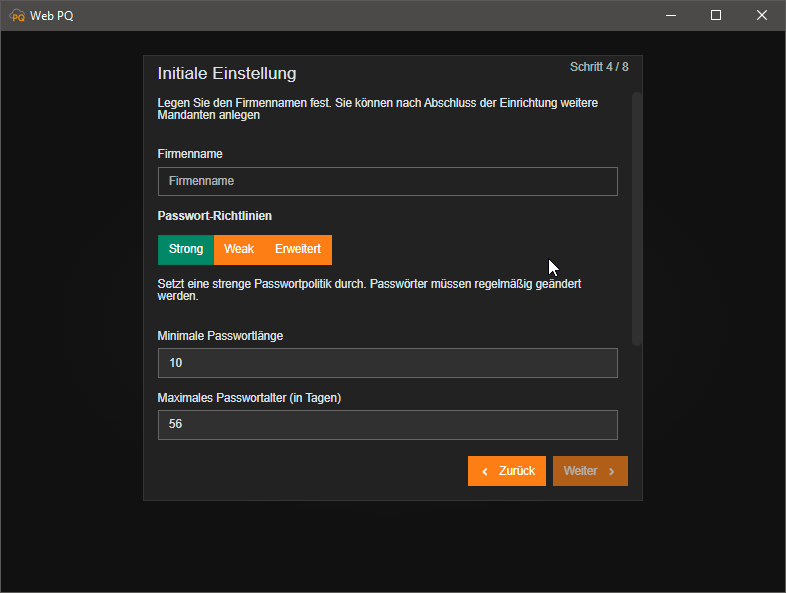The image size is (786, 593).
Task: Click the right chevron icon on Weiter
Action: point(611,471)
